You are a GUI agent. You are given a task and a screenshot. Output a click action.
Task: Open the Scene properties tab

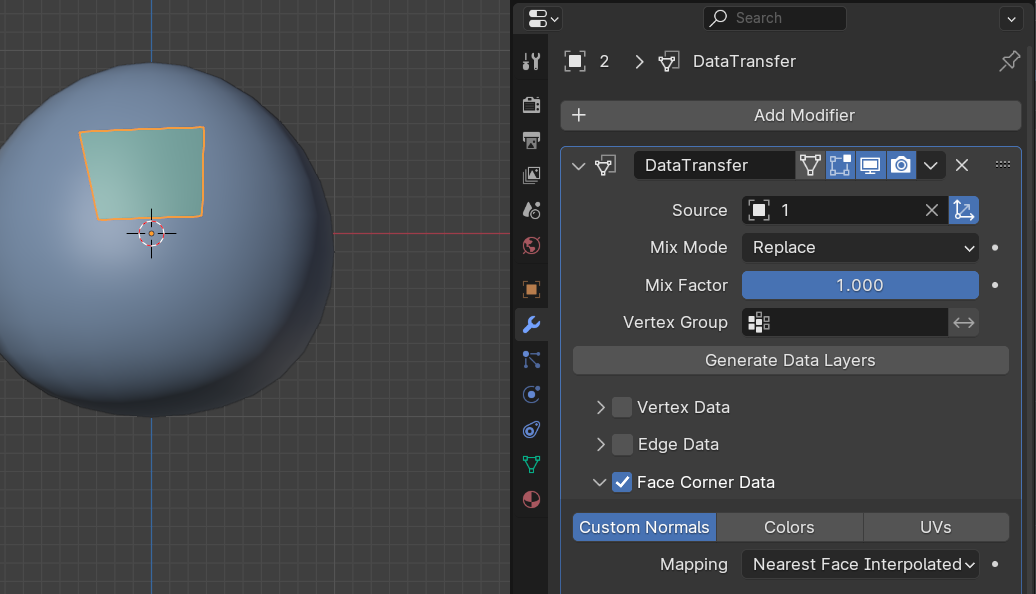point(531,210)
